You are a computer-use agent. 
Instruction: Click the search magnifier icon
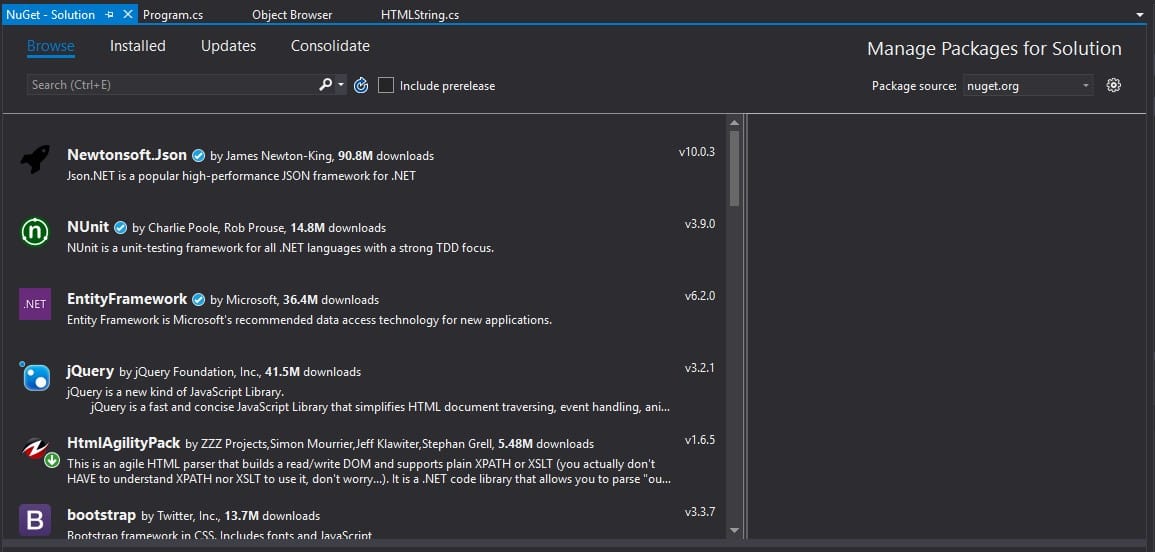pyautogui.click(x=326, y=85)
